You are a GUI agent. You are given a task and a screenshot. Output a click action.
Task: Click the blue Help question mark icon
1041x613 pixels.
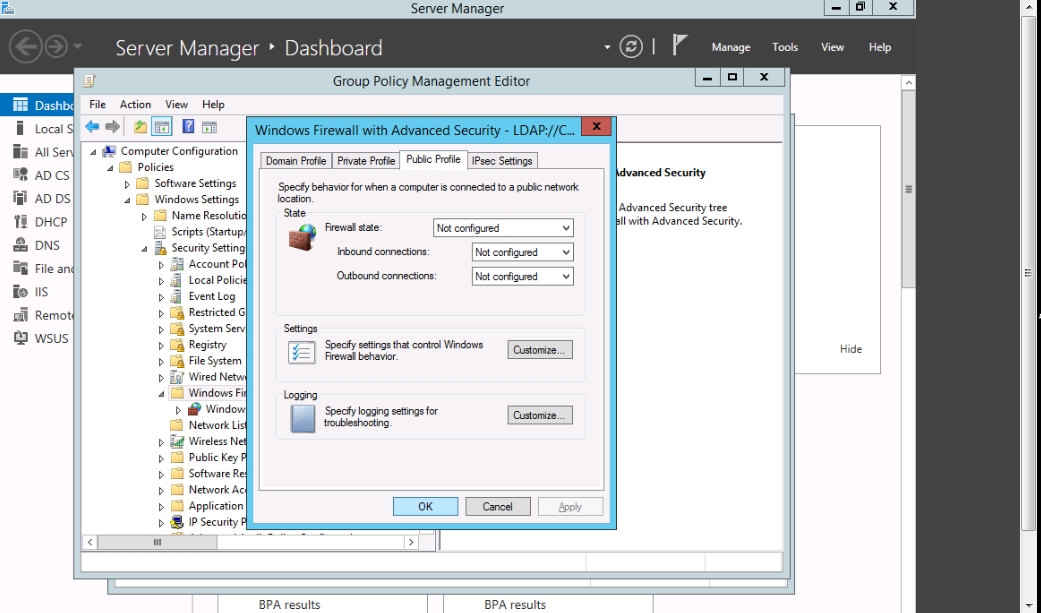point(188,127)
